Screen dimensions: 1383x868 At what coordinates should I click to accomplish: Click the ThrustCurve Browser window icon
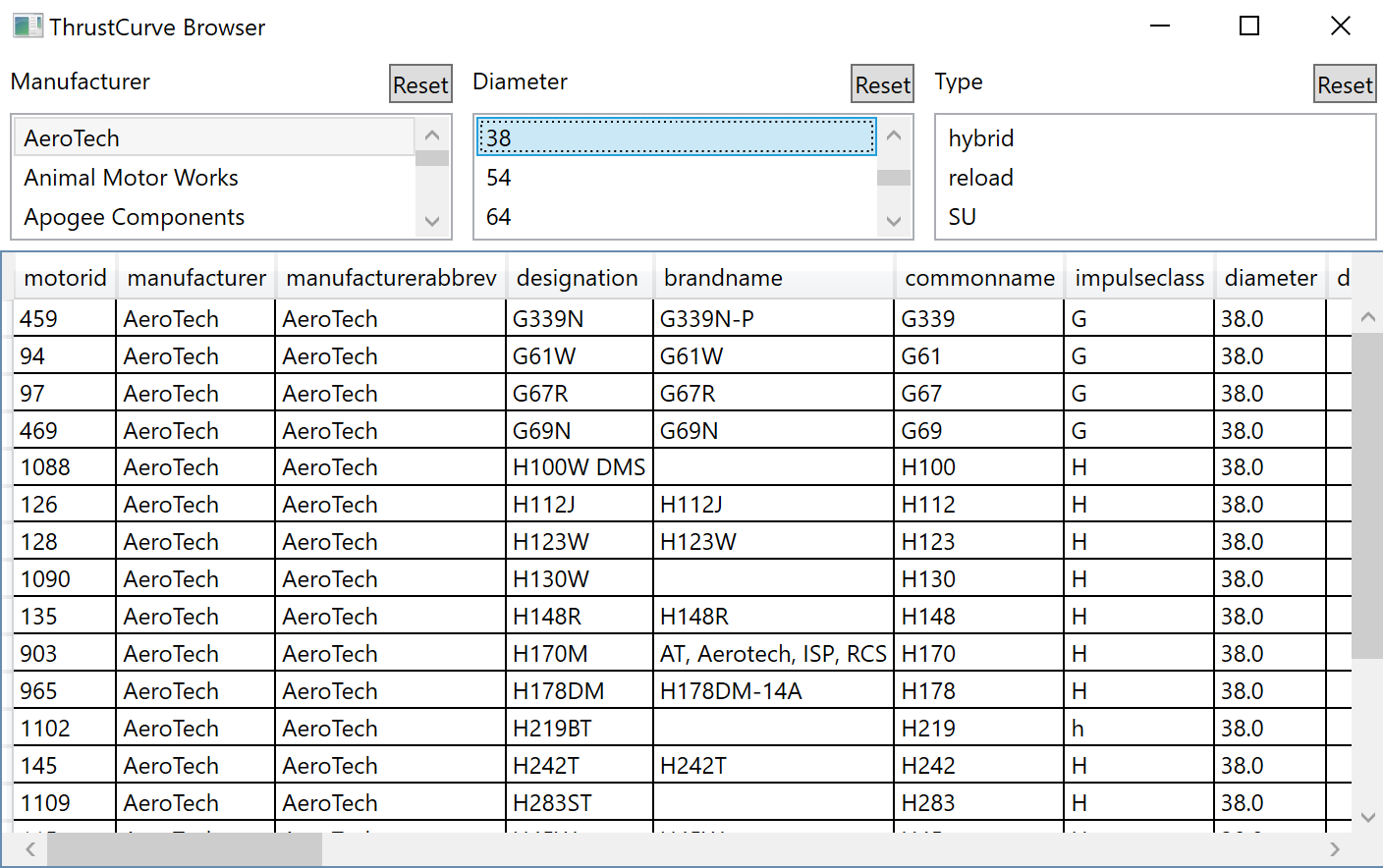(x=28, y=26)
